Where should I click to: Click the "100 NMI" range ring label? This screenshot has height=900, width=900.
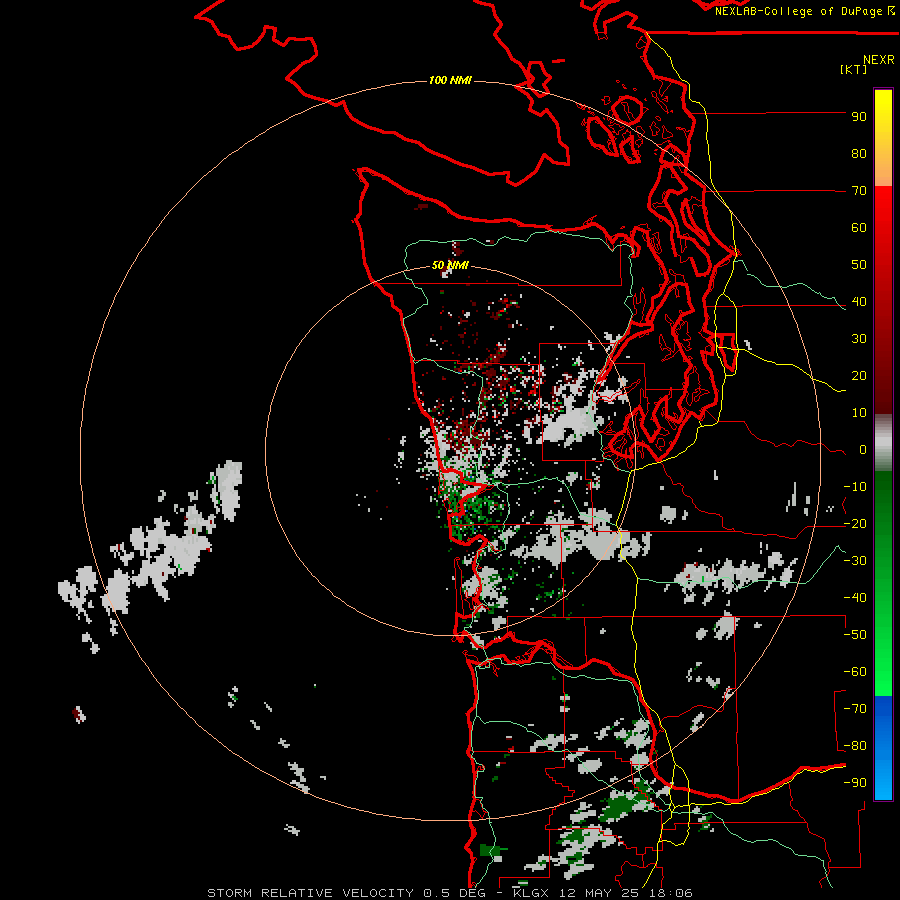coord(450,80)
